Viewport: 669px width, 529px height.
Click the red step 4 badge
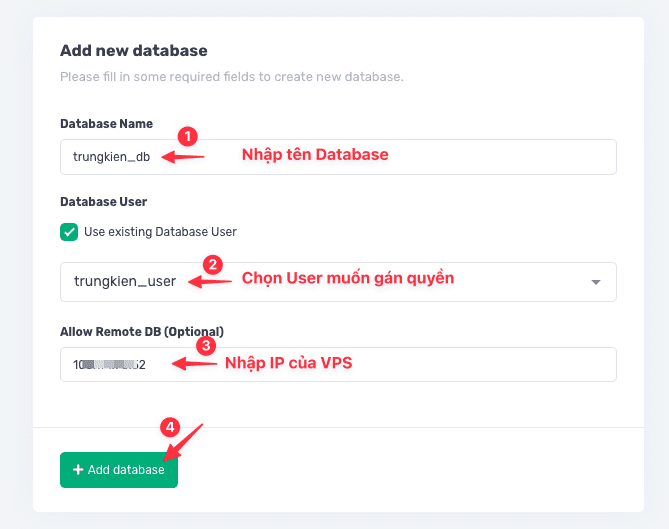[170, 427]
